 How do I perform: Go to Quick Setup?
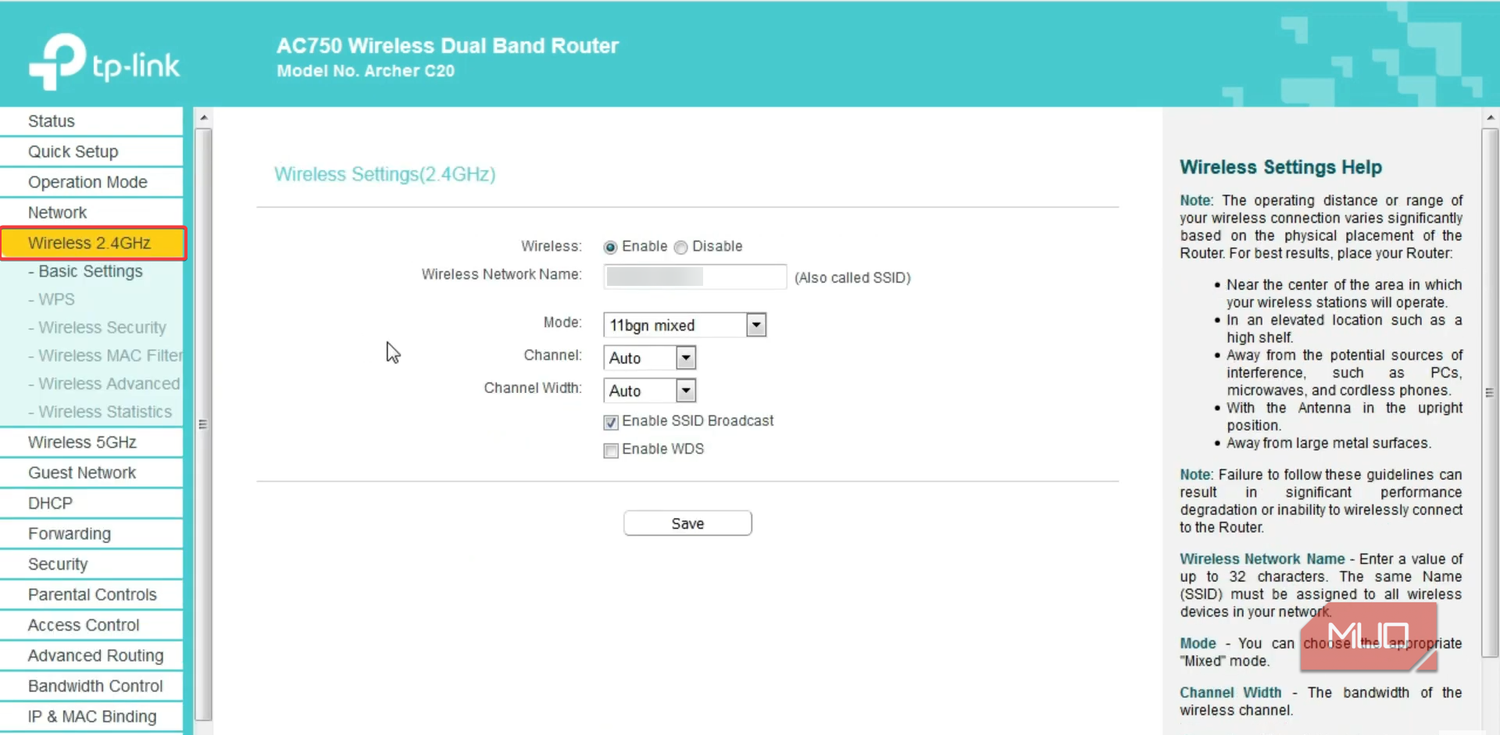pyautogui.click(x=92, y=152)
